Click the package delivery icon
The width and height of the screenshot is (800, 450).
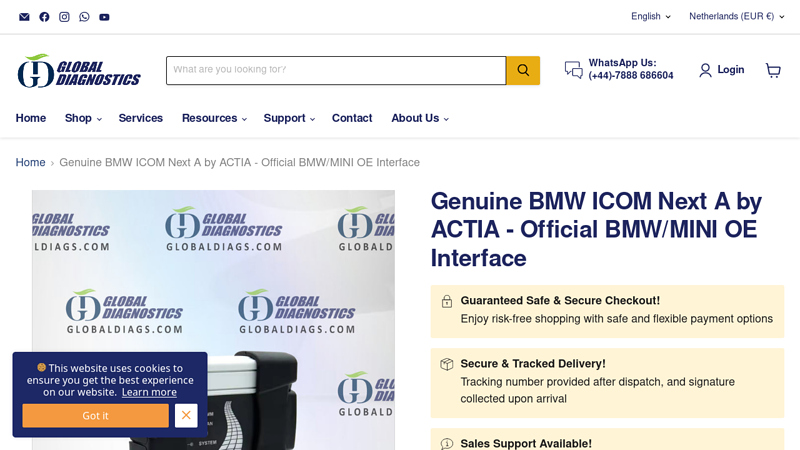click(446, 364)
